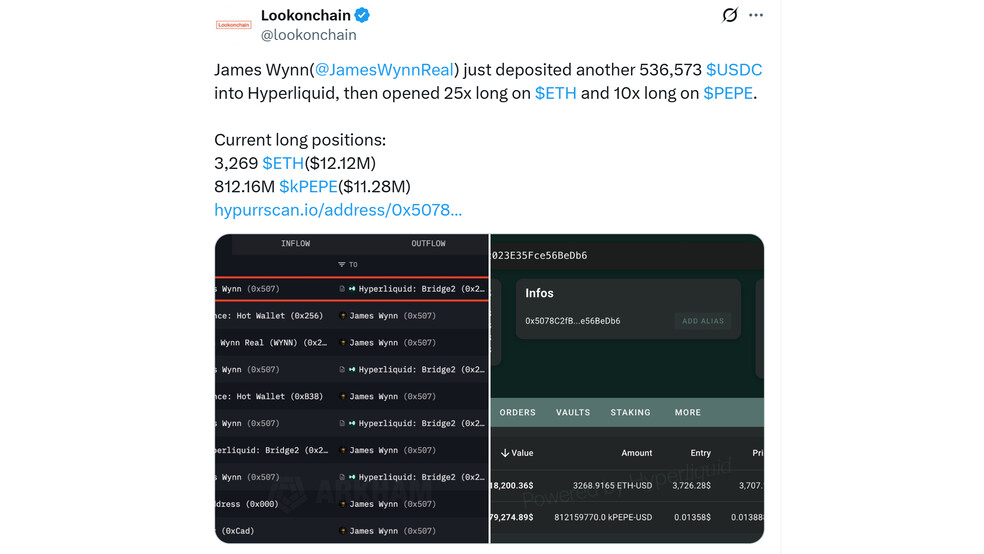Click the Grok icon on the tweet
The image size is (984, 554).
coord(729,14)
